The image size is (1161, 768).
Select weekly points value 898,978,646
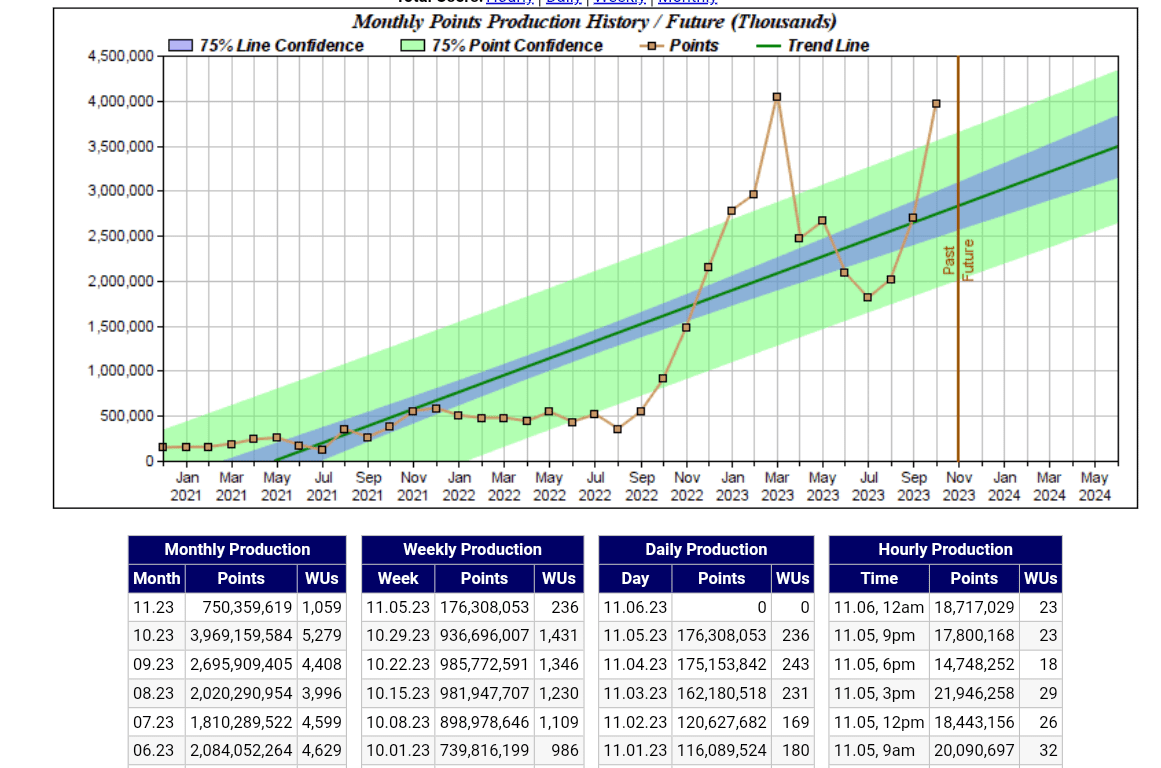[x=485, y=722]
